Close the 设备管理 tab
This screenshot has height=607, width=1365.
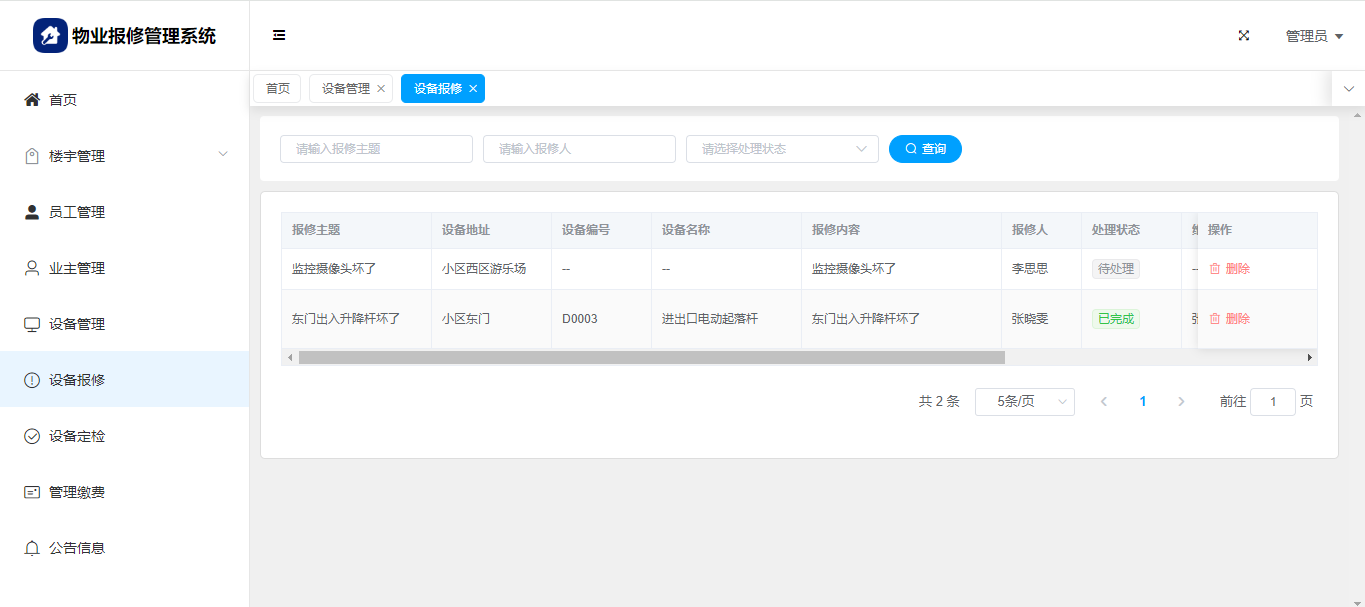point(381,89)
